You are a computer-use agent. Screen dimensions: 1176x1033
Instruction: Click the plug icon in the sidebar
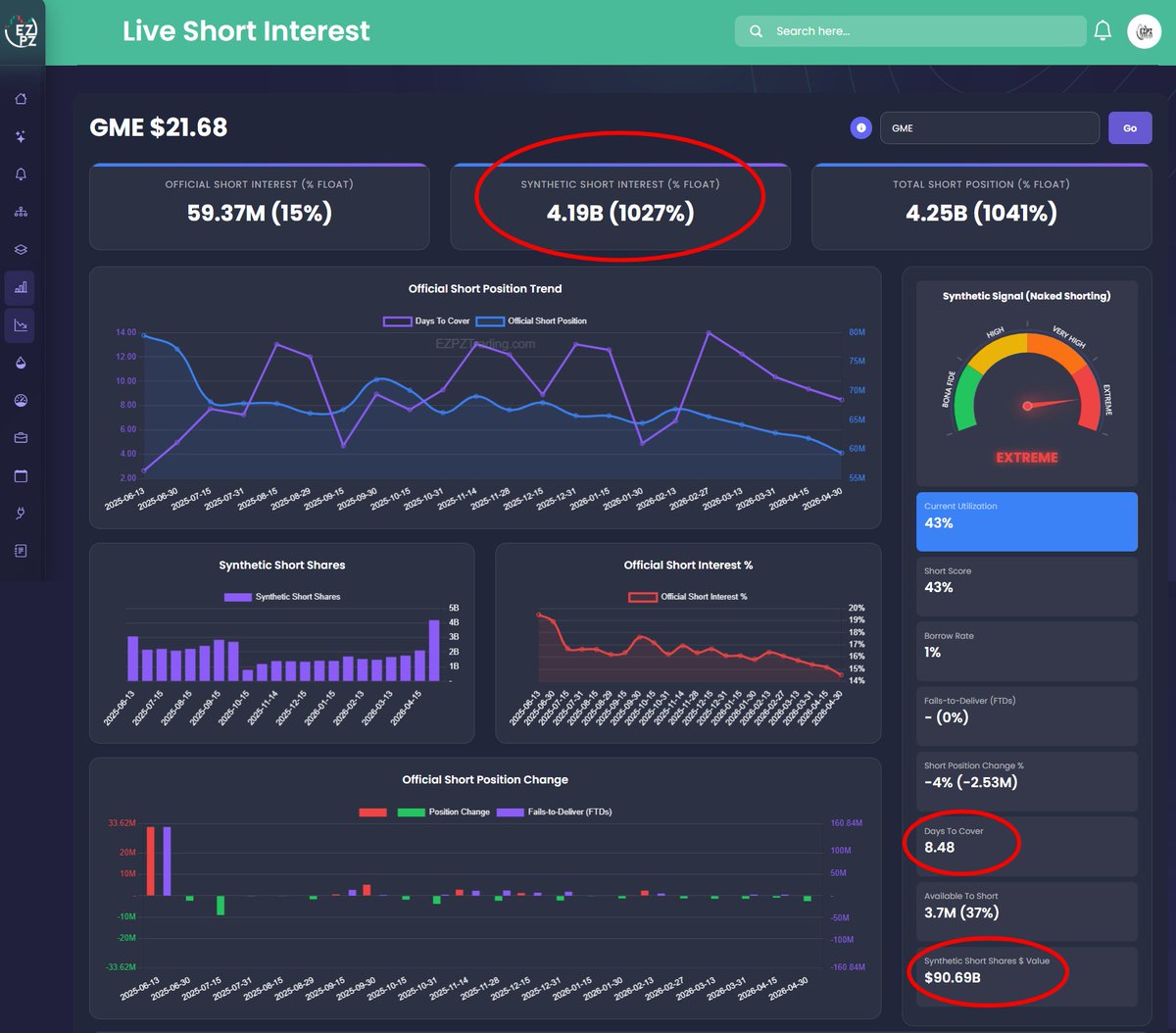point(21,514)
